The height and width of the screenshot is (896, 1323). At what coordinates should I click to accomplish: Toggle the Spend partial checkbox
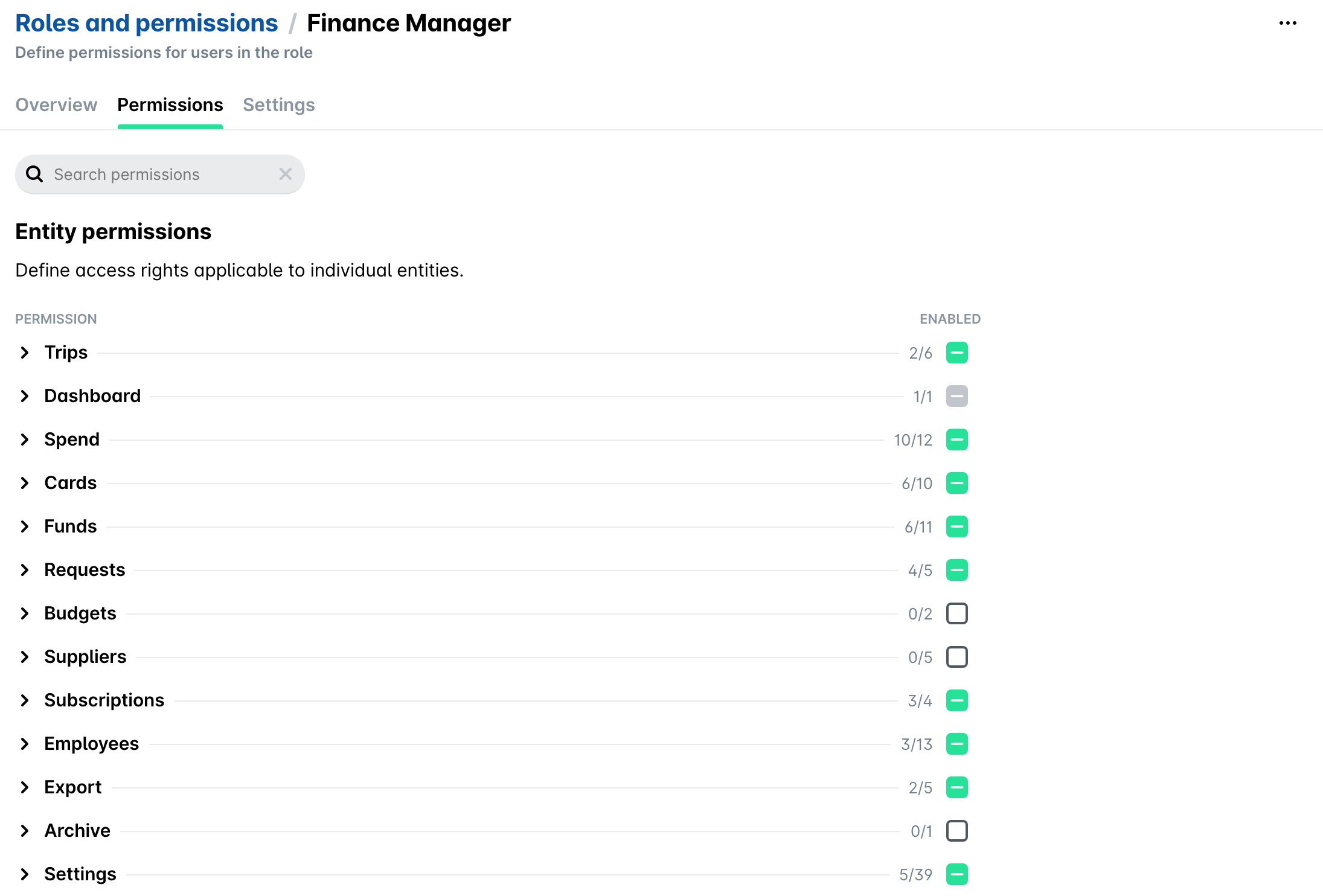pyautogui.click(x=957, y=440)
